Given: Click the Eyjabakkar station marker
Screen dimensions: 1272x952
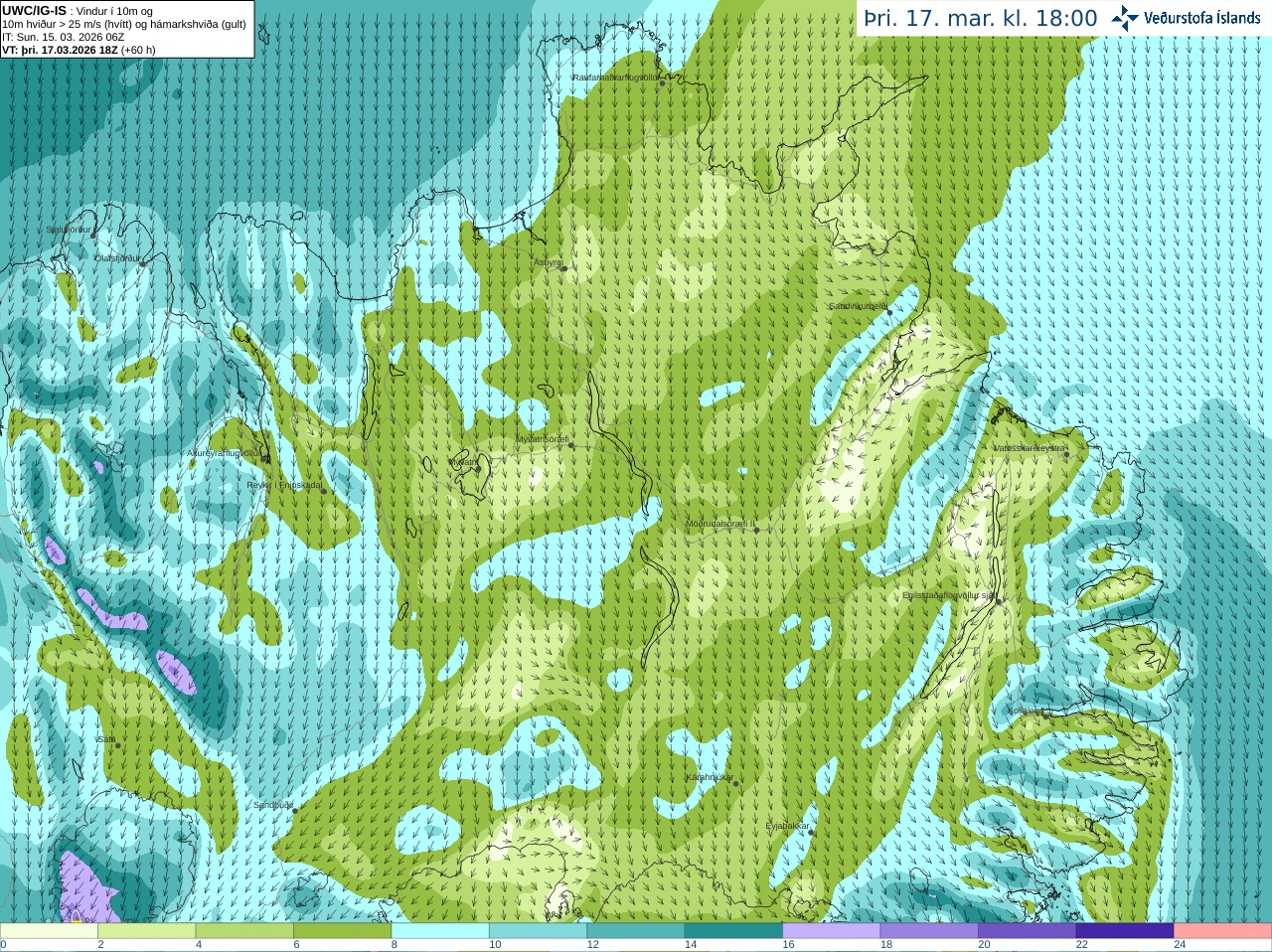Looking at the screenshot, I should 811,832.
